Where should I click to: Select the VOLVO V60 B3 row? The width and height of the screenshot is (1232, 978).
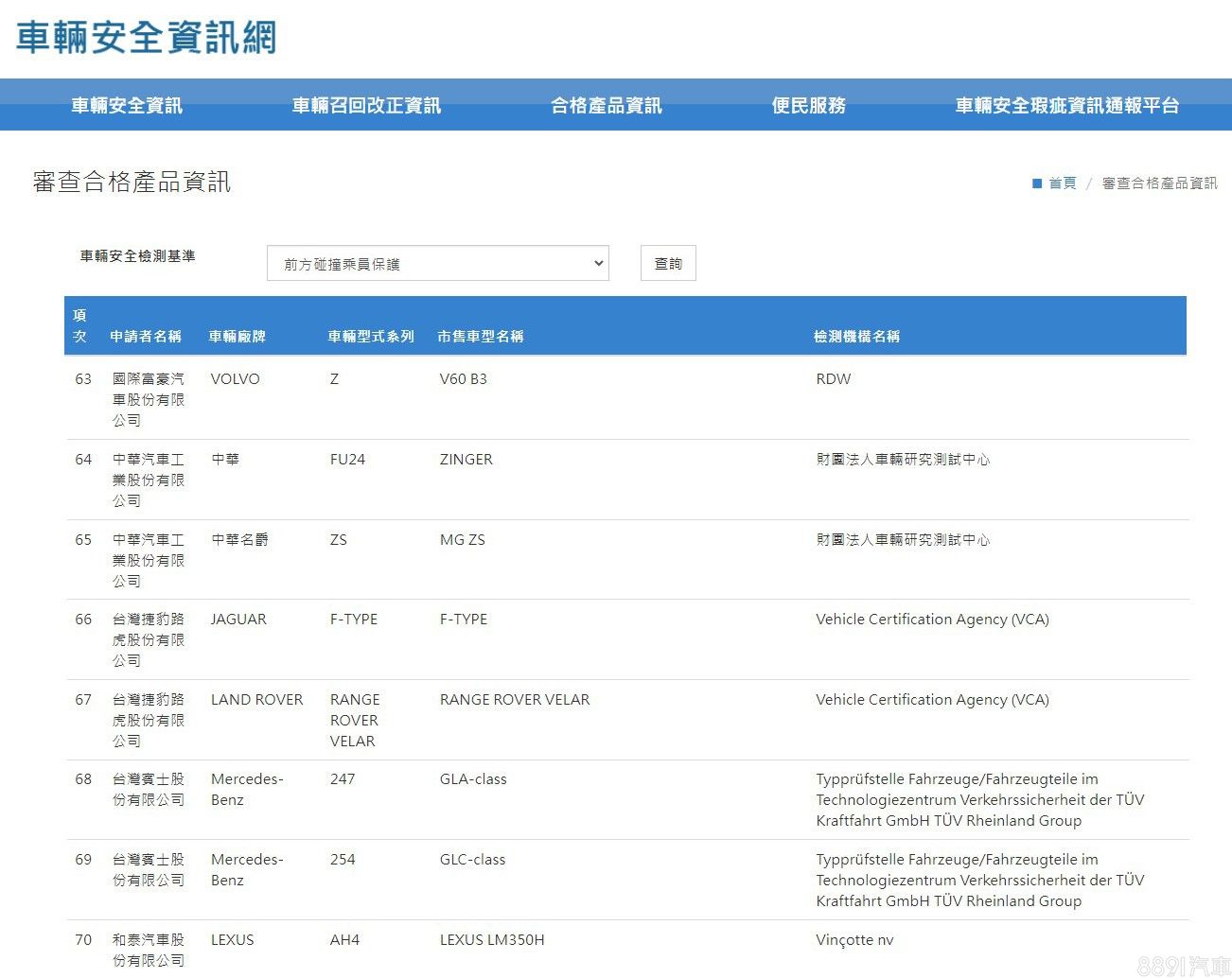[x=463, y=379]
